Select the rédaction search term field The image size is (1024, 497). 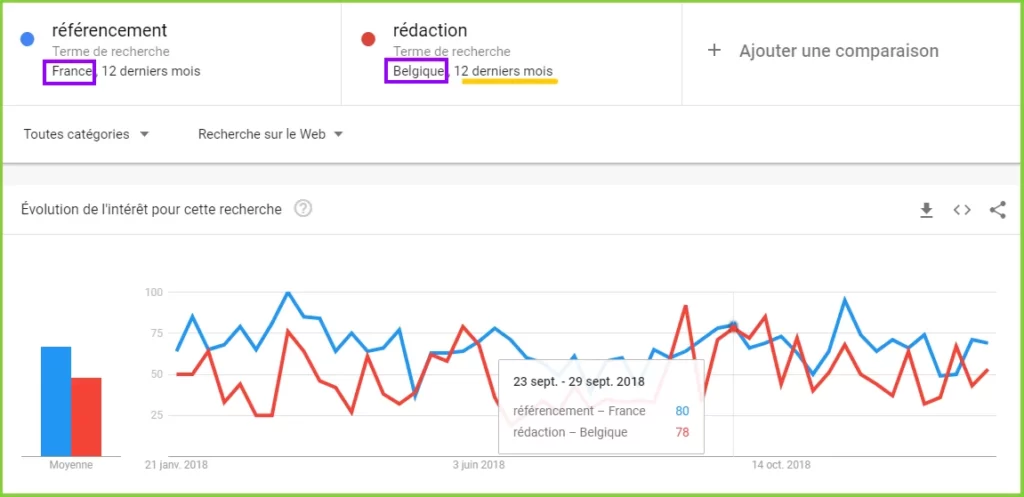point(430,30)
